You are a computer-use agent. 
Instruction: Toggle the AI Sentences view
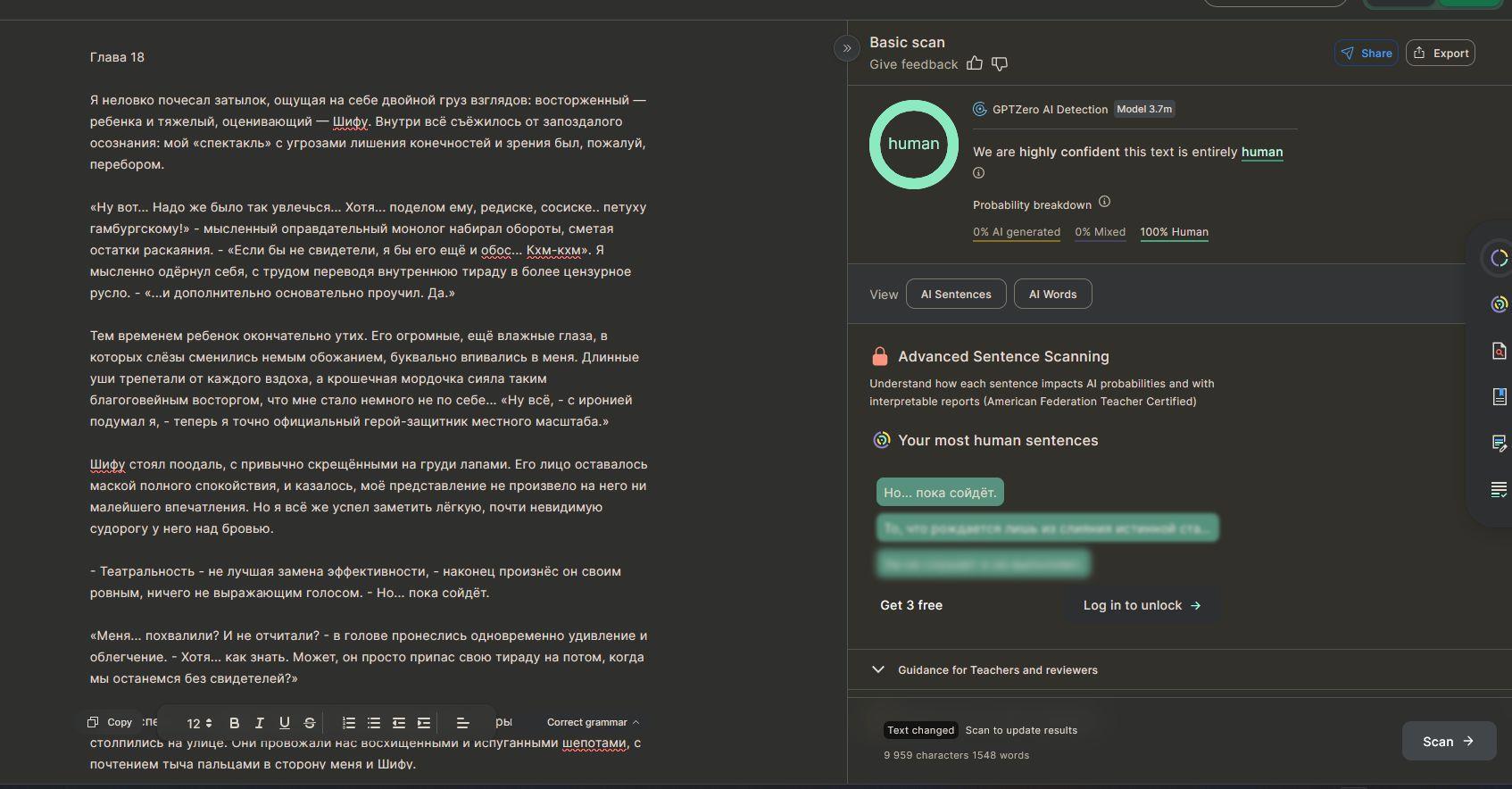pos(955,295)
